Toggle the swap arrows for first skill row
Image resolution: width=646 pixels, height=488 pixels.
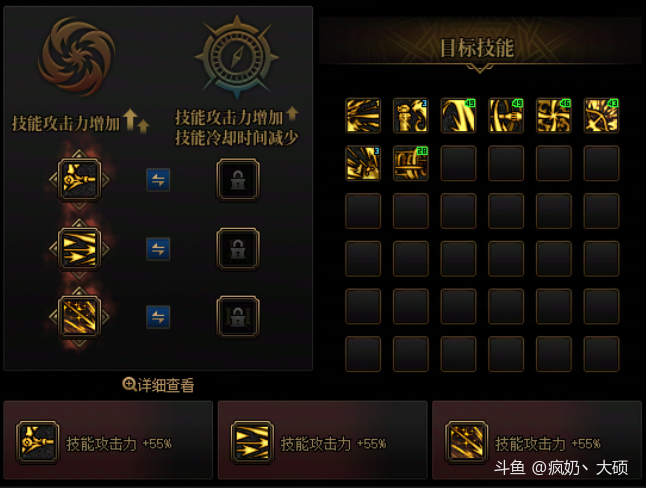coord(158,180)
